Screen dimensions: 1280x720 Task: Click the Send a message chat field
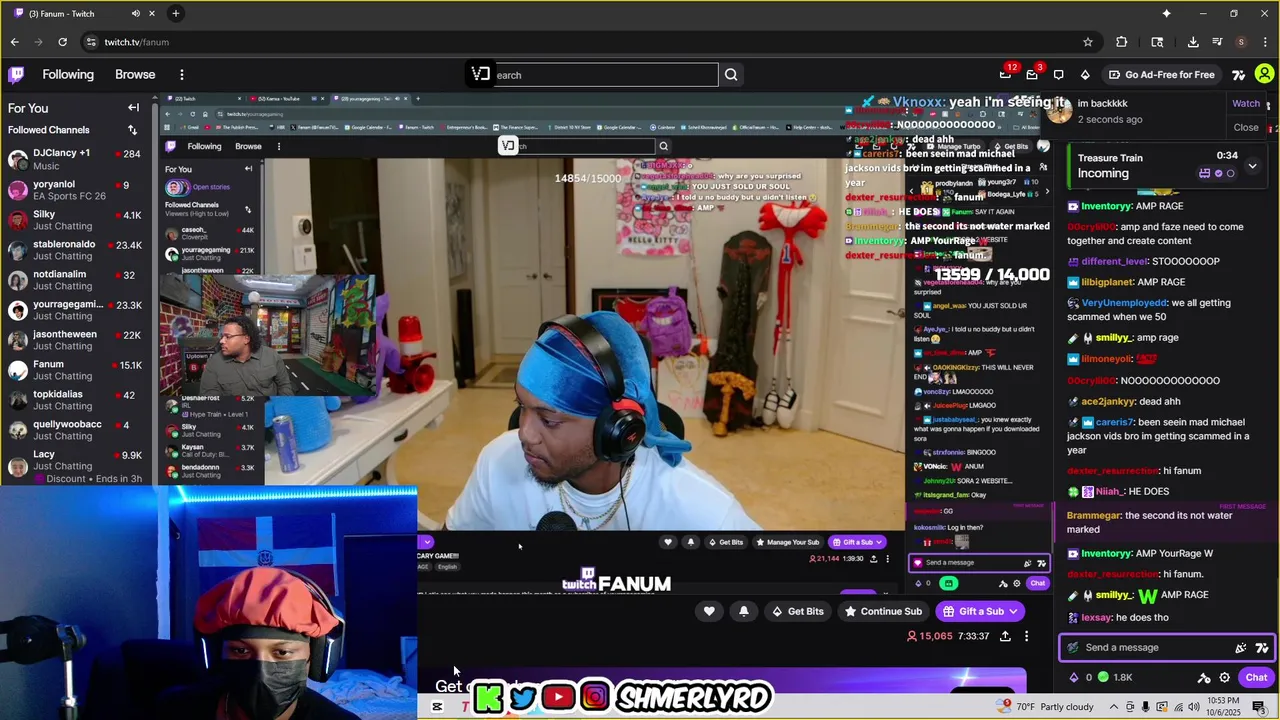click(x=1166, y=647)
